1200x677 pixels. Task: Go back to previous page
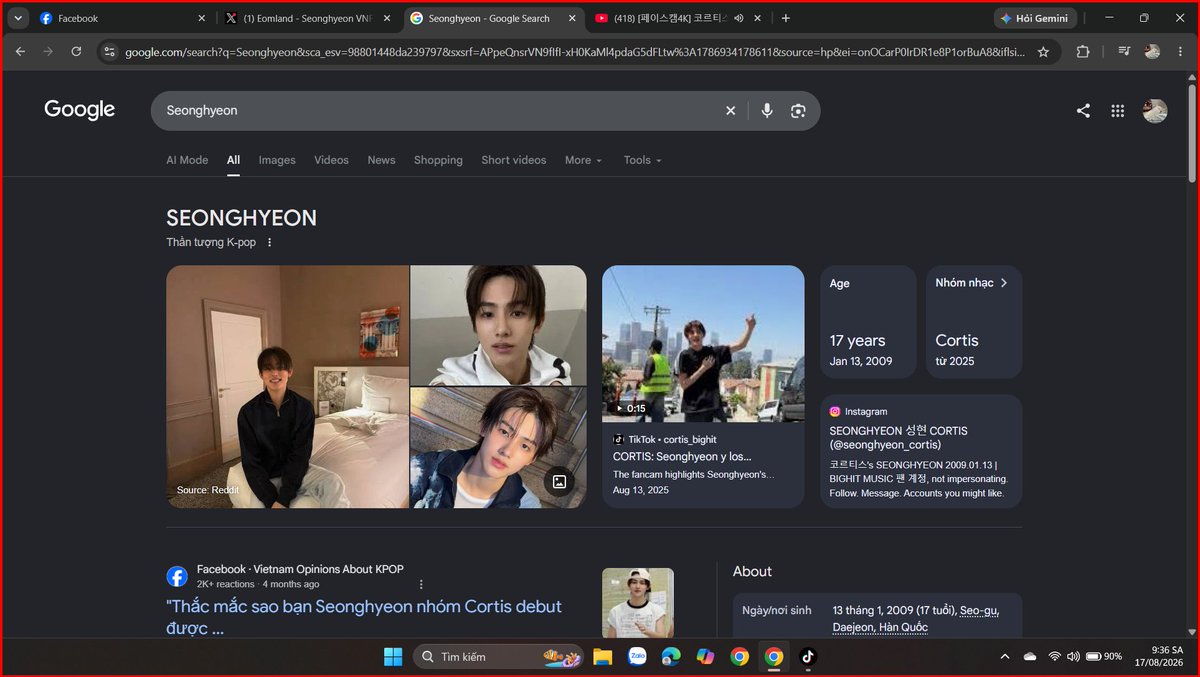pos(19,52)
